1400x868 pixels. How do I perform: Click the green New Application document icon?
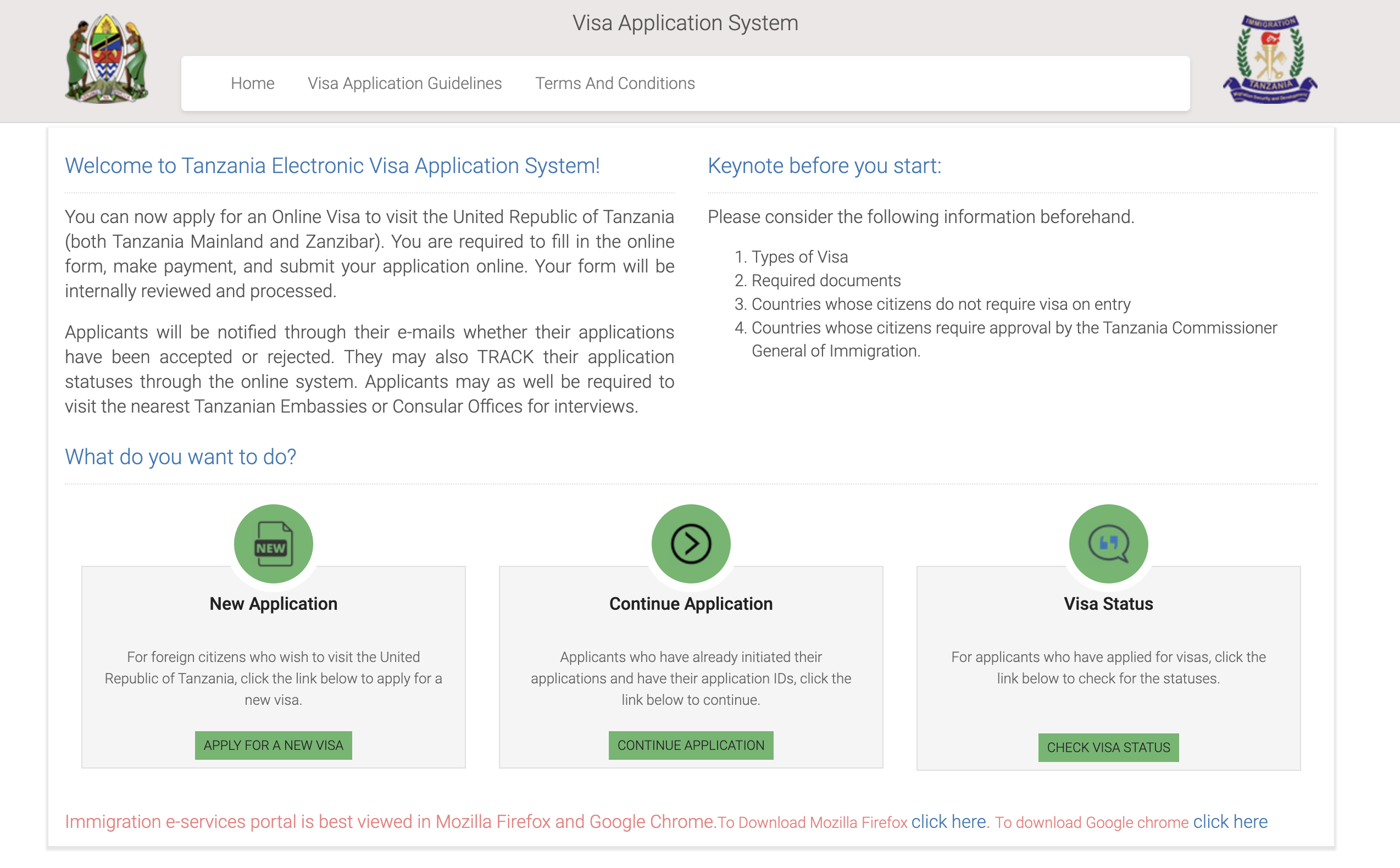click(x=273, y=544)
